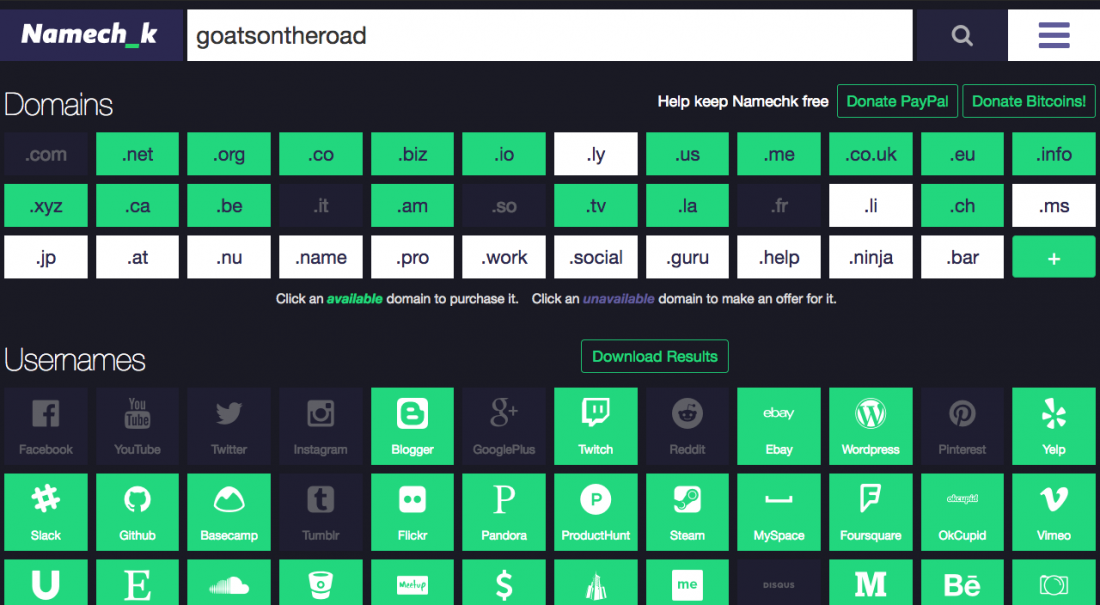Select the .info domain tile
The width and height of the screenshot is (1100, 605).
[x=1054, y=154]
